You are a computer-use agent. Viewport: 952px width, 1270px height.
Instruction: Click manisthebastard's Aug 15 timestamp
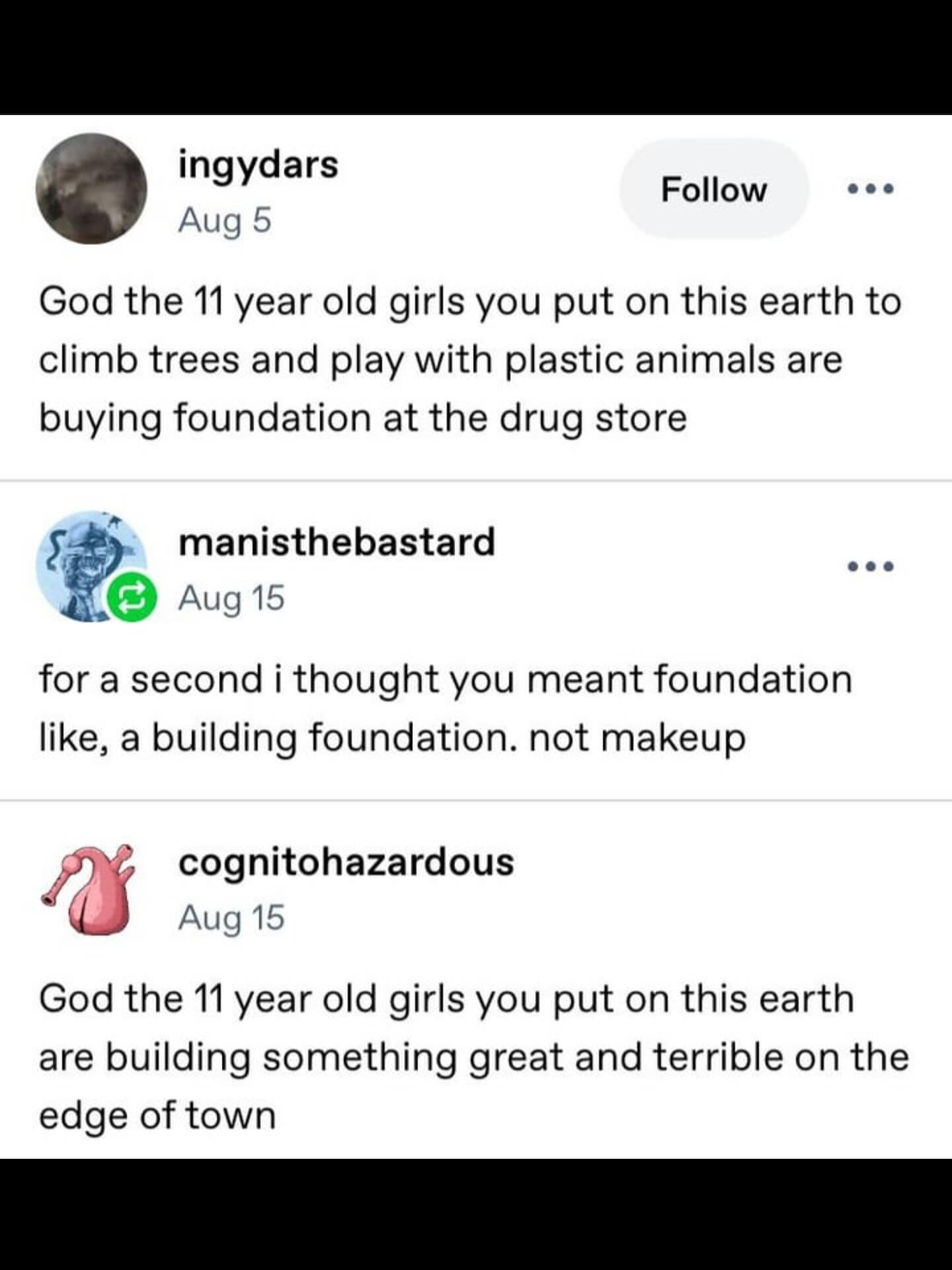click(231, 598)
